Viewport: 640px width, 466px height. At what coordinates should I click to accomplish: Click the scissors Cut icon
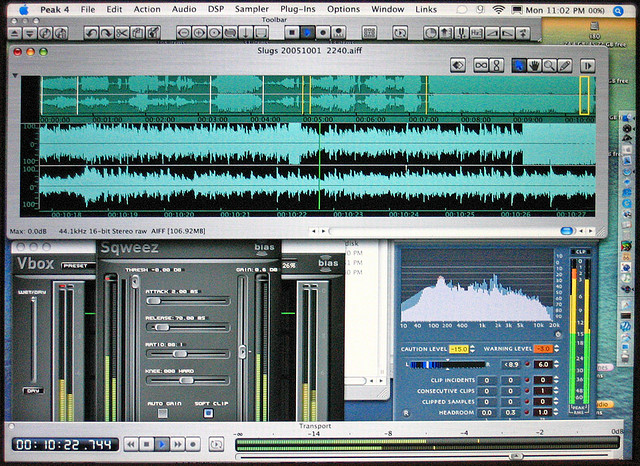click(122, 33)
